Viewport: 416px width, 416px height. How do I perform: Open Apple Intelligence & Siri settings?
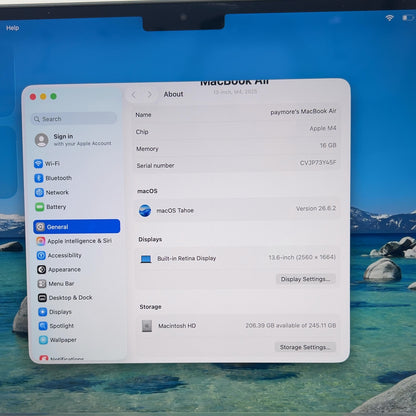[74, 241]
